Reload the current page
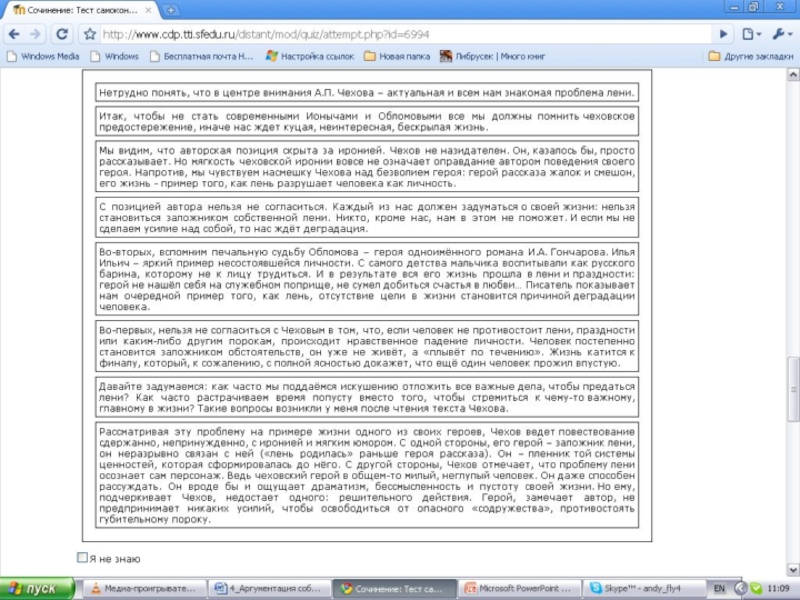 (62, 34)
